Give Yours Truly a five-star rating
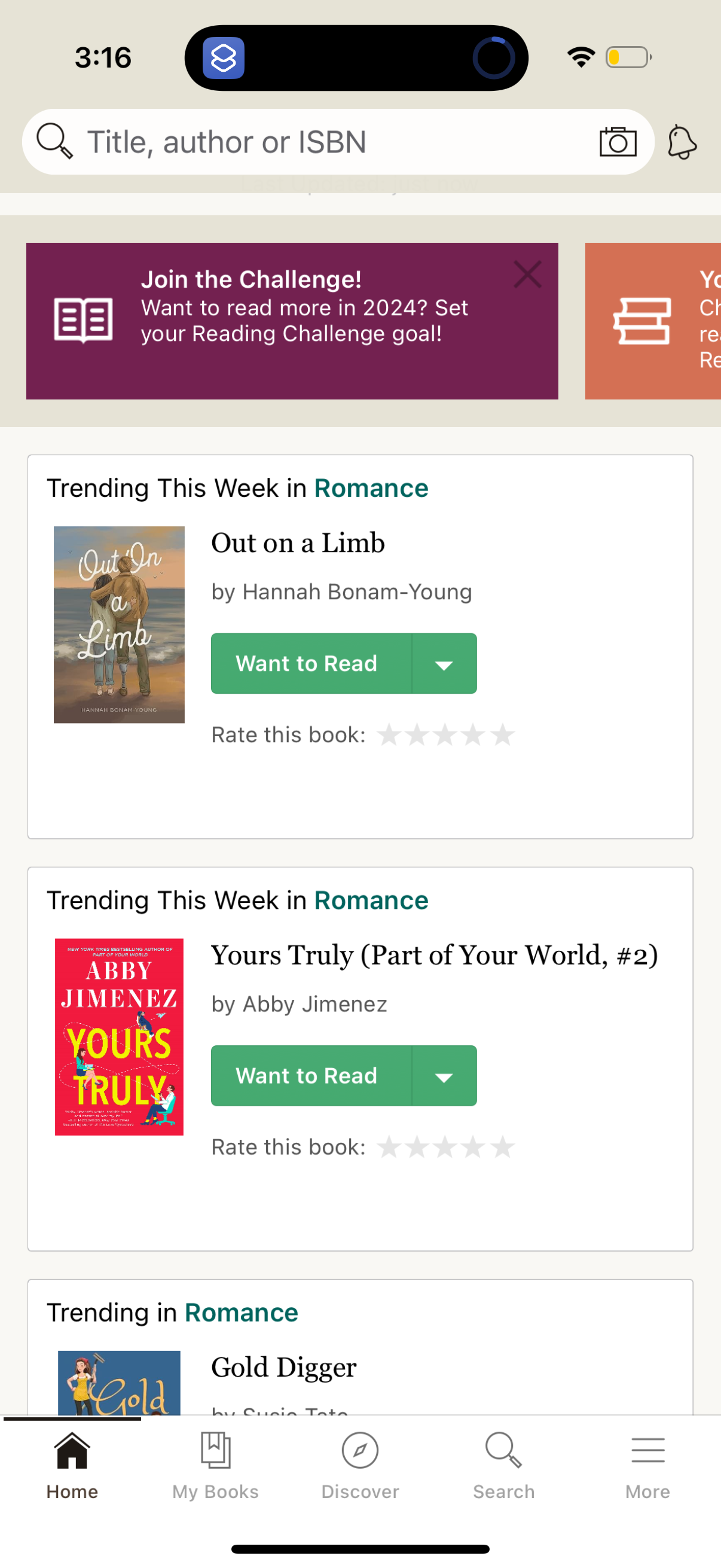 tap(503, 1147)
